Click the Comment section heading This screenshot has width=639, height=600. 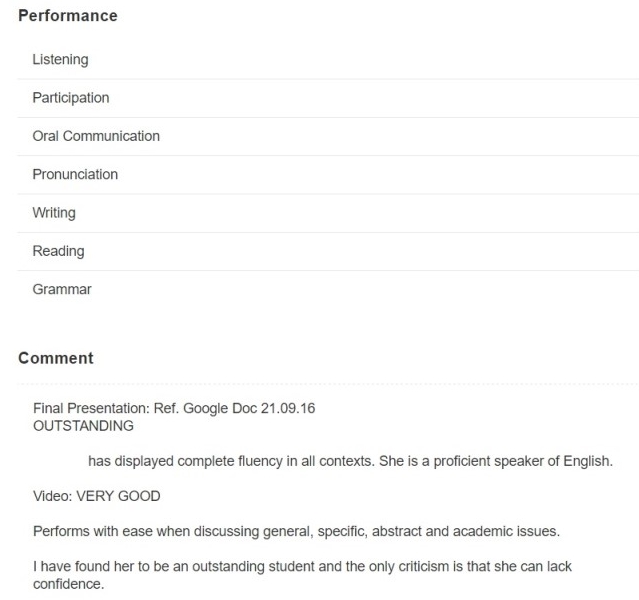point(56,358)
